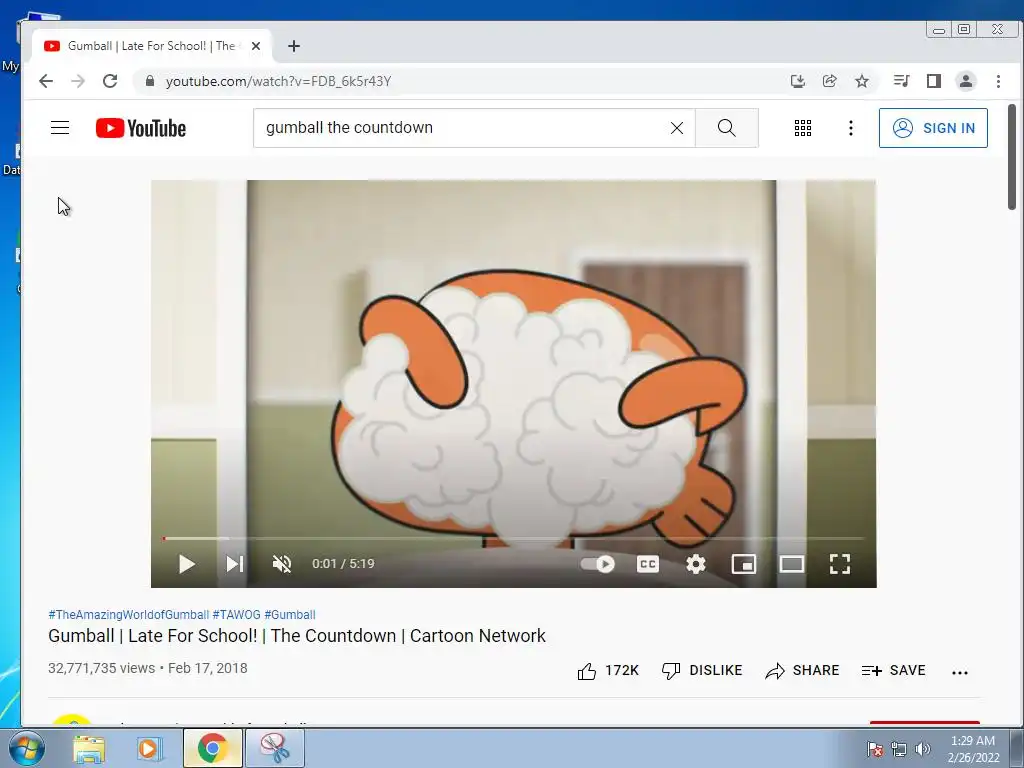Screen dimensions: 1024x768
Task: Share this page from address bar
Action: 829,81
